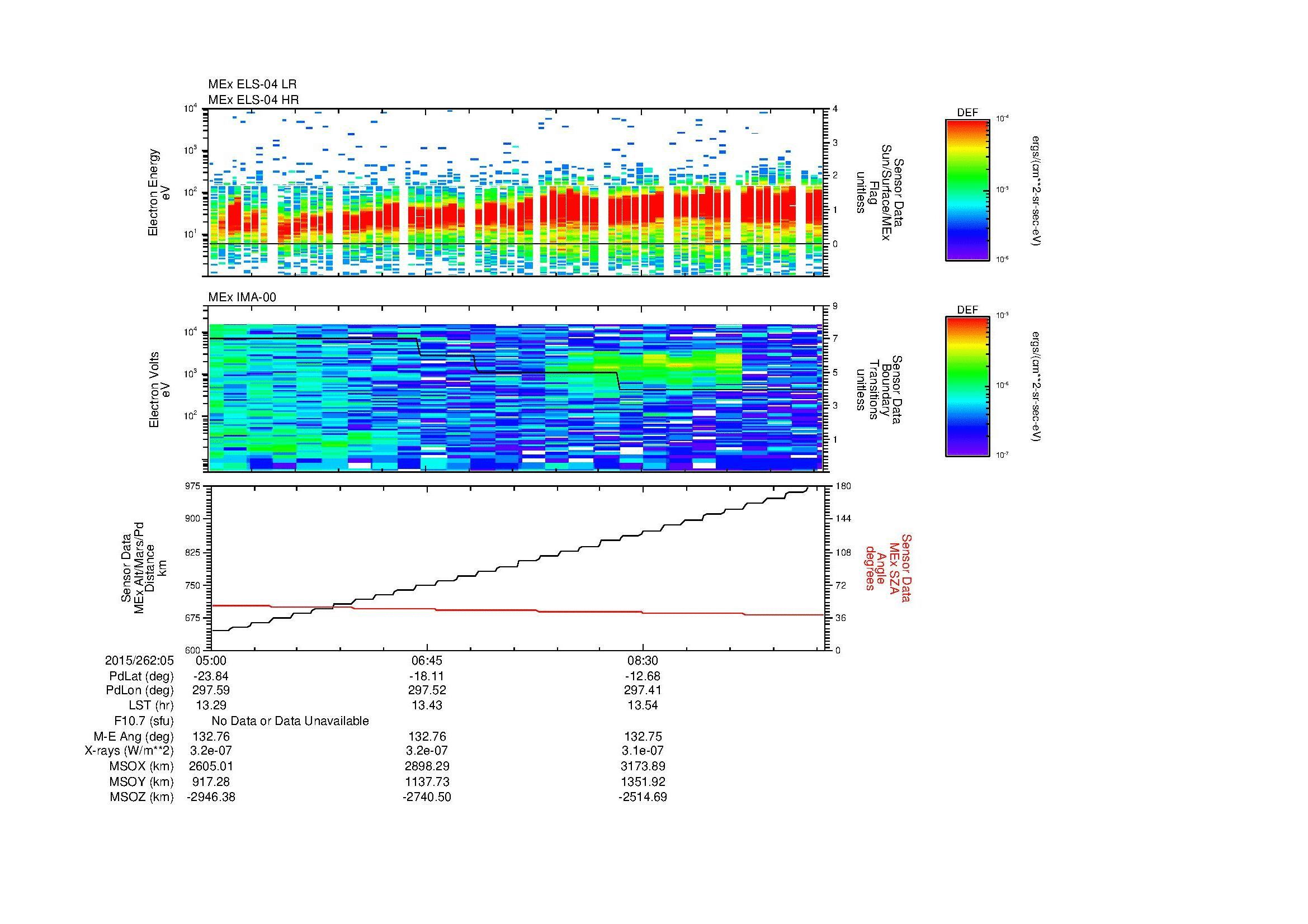
Task: Click the MSOY value '917.28'
Action: coord(211,781)
